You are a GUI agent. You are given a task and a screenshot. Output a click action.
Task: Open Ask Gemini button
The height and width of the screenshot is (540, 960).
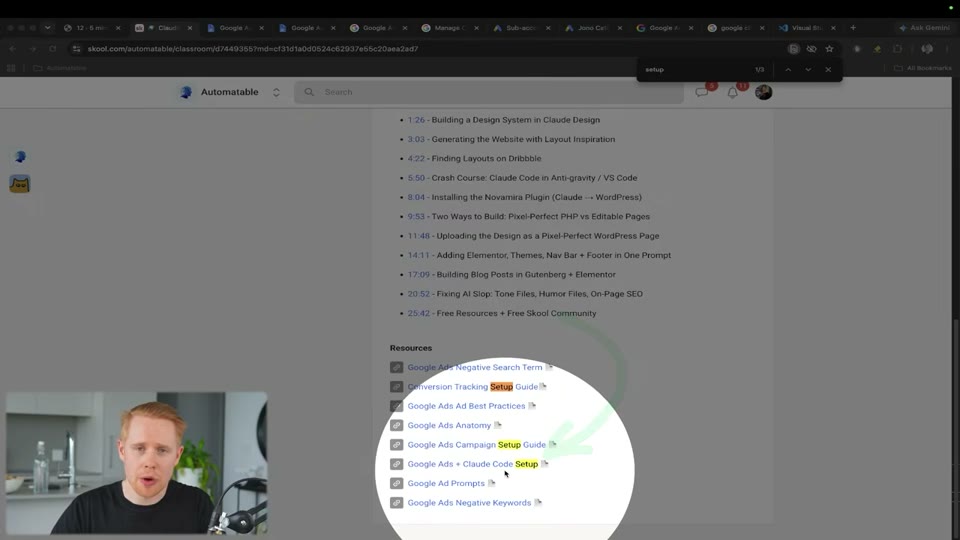pos(924,28)
